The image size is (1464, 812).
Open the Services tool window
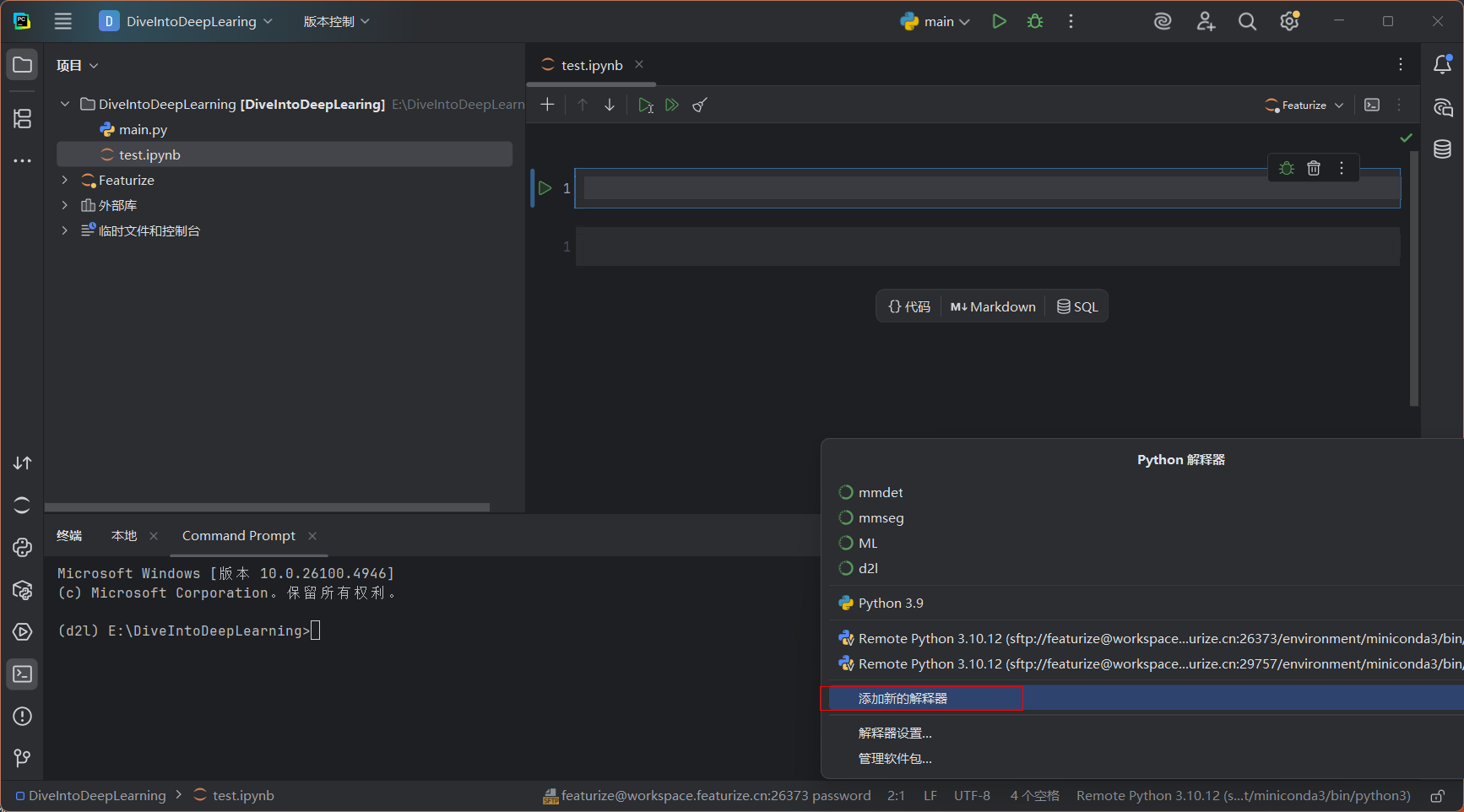pyautogui.click(x=23, y=632)
